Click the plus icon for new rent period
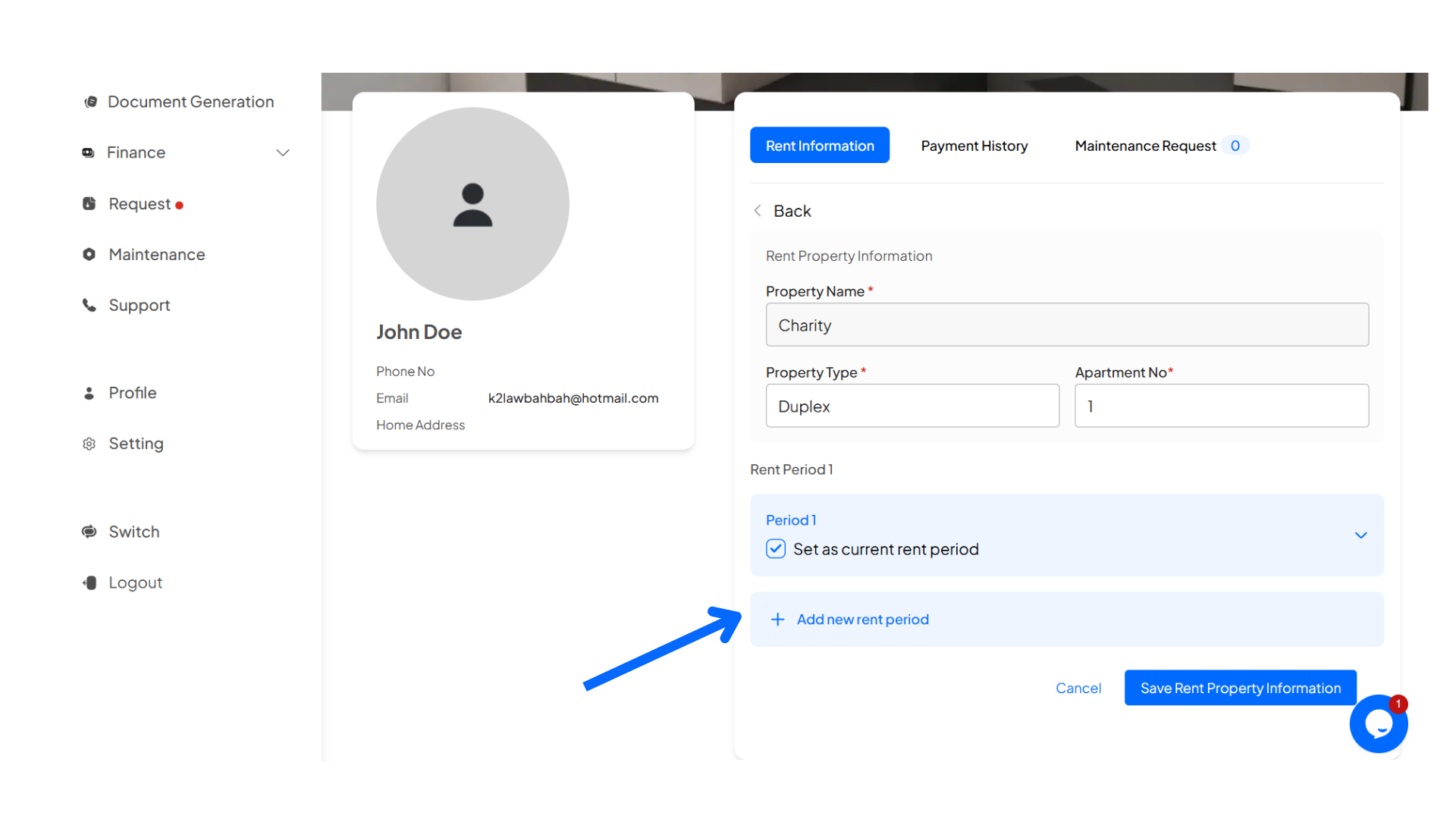This screenshot has width=1456, height=819. 777,620
